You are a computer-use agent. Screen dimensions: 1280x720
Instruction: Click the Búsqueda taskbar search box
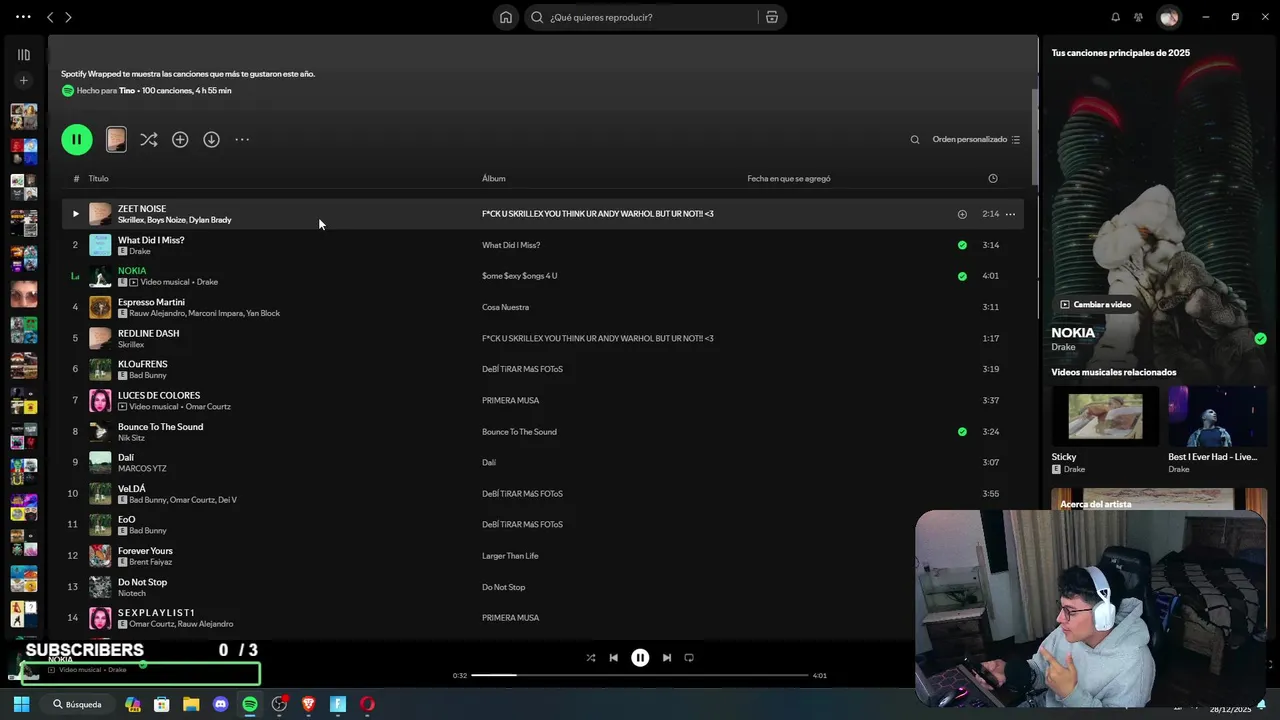tap(79, 704)
